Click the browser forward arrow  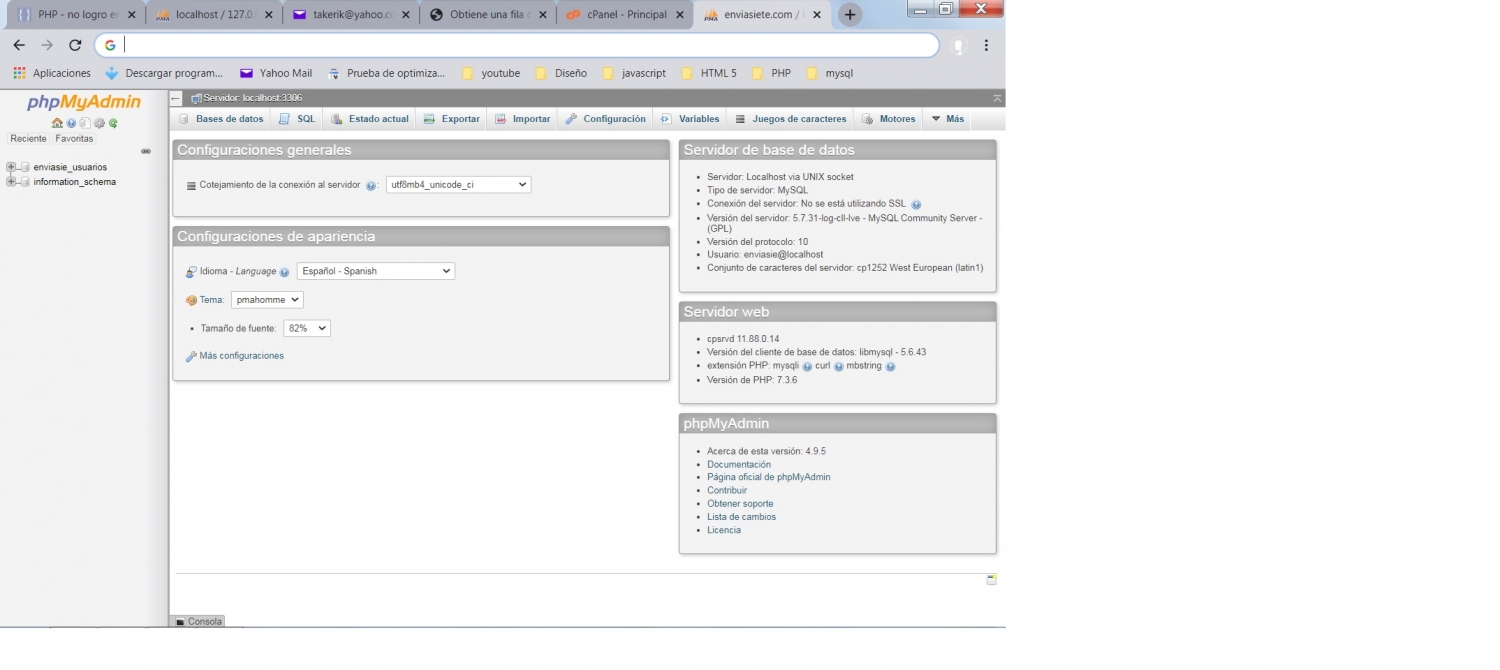coord(47,45)
